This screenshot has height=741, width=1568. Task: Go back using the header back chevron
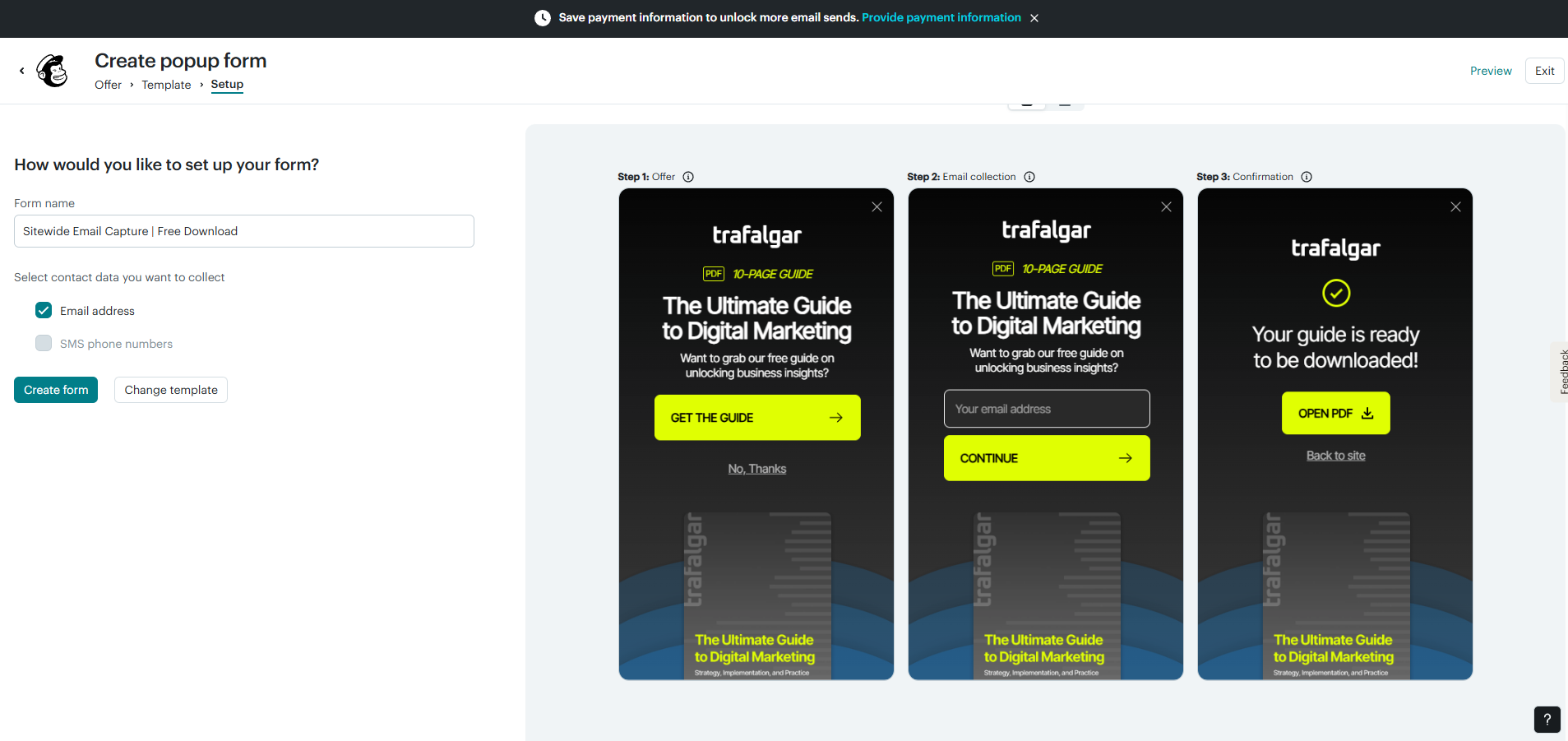(22, 71)
